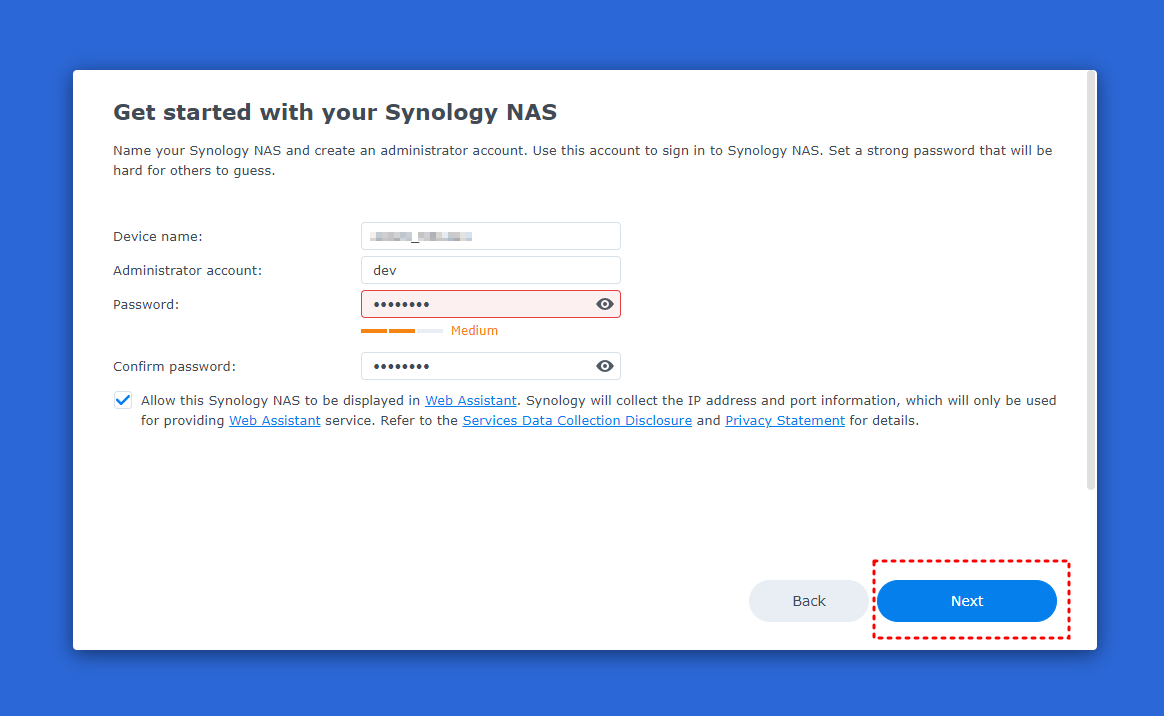1164x716 pixels.
Task: Click the dialog's vertical scrollbar
Action: click(1091, 280)
